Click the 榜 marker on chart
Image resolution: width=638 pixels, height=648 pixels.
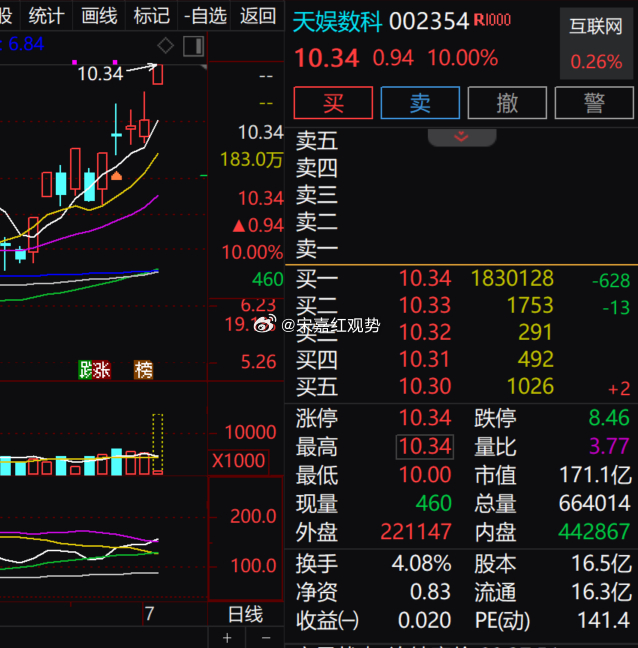coord(143,369)
